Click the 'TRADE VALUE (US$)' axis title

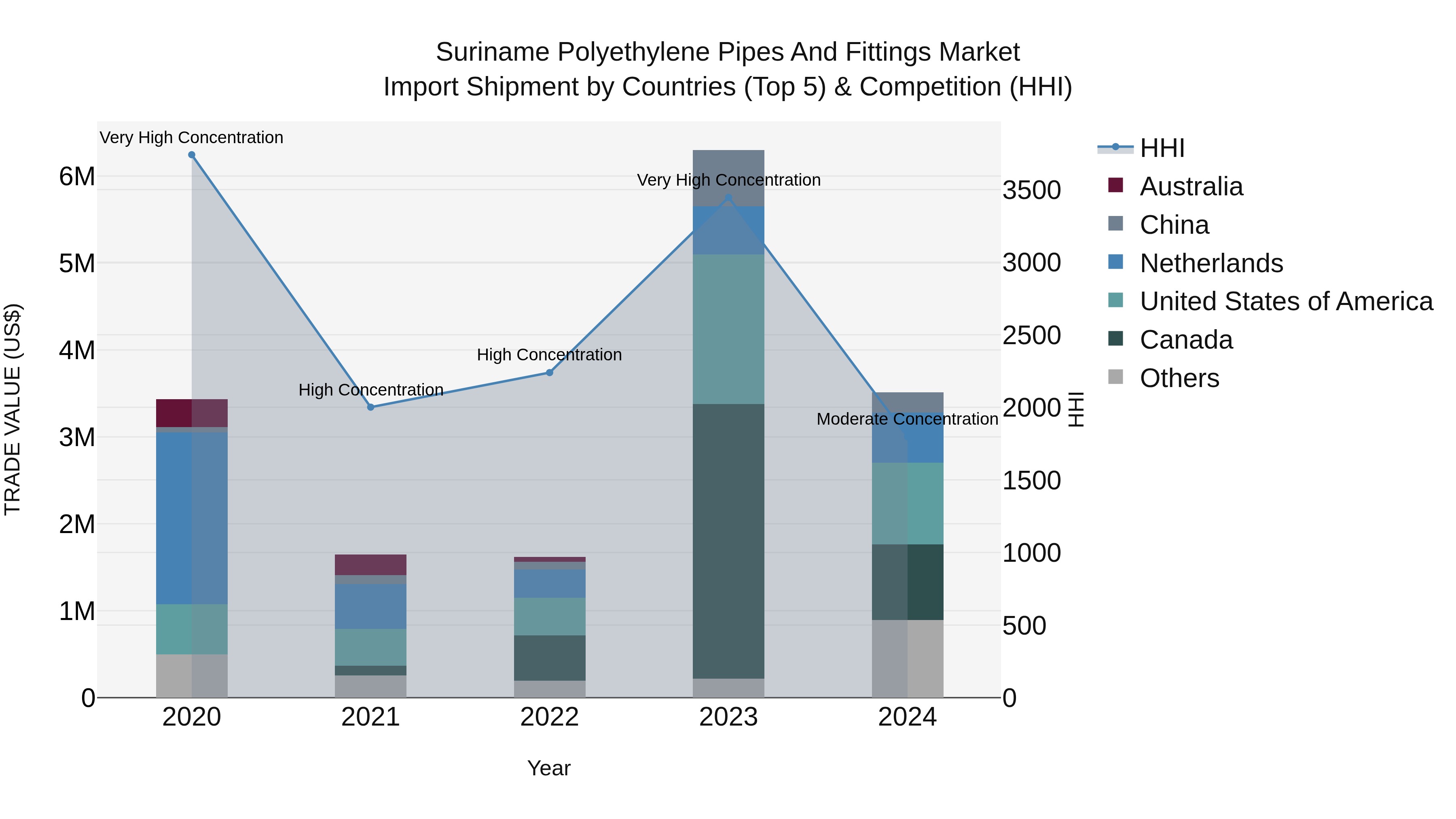click(13, 409)
